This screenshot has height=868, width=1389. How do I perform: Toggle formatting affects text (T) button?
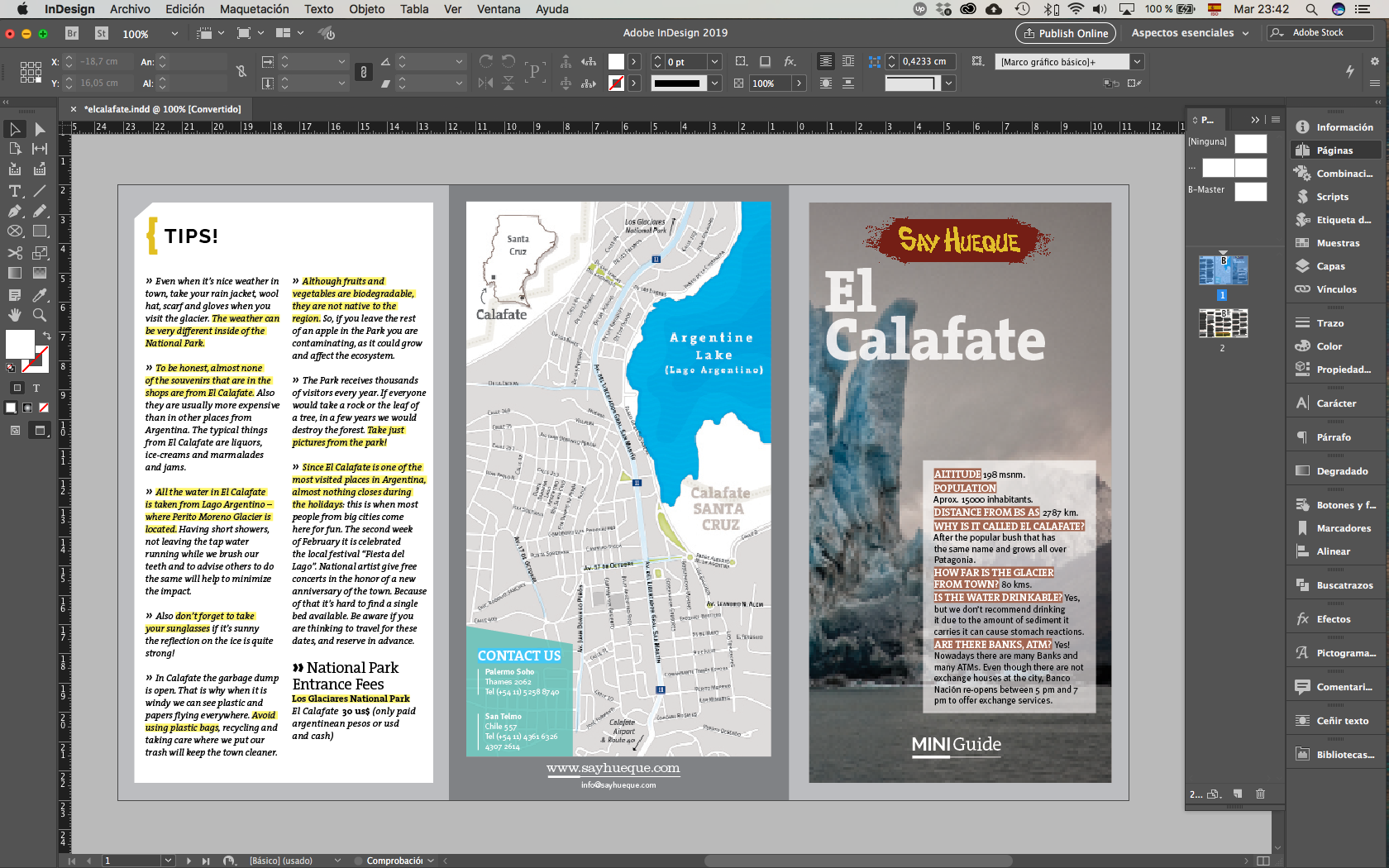point(36,387)
